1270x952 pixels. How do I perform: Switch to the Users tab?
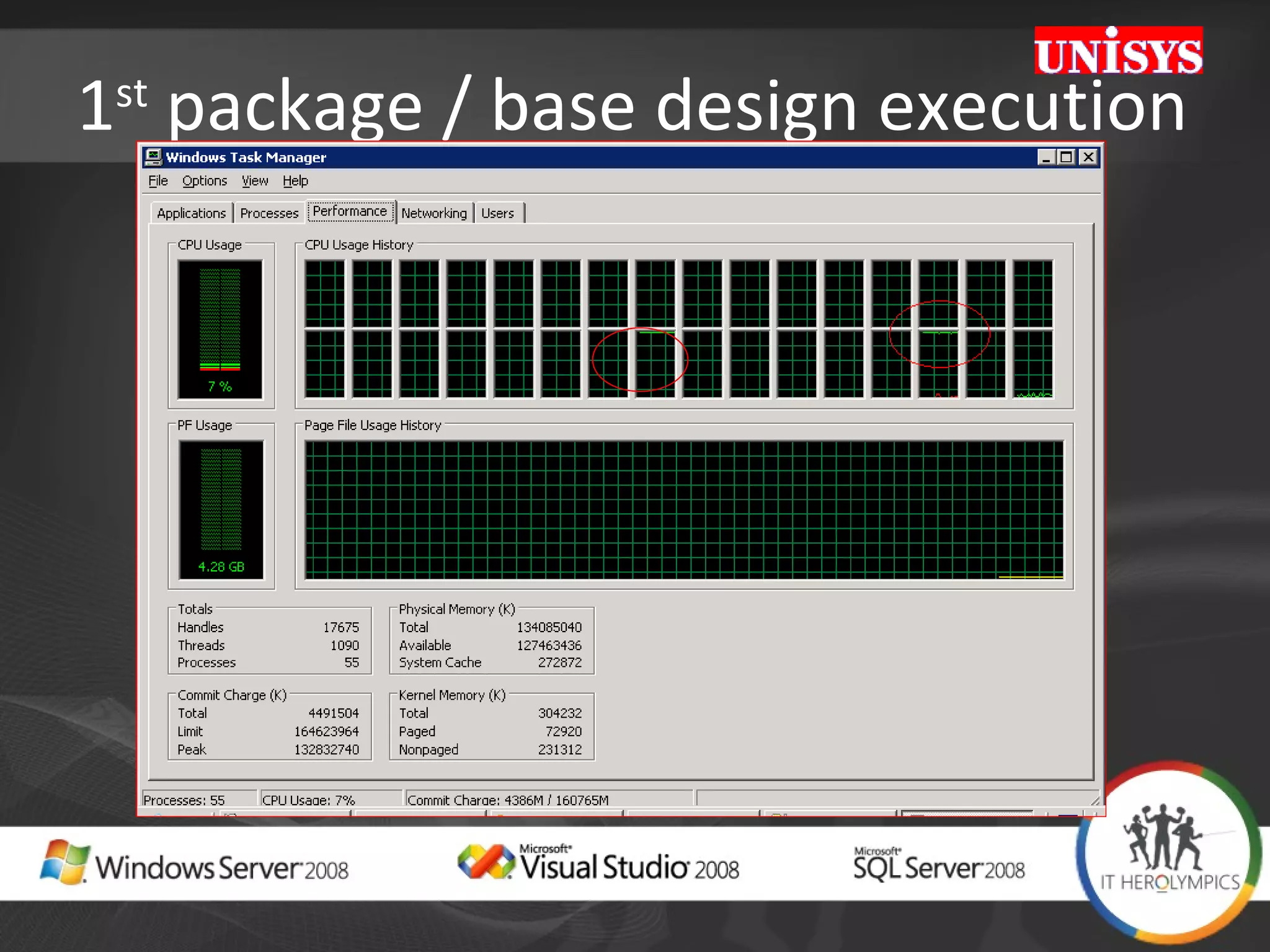pos(498,213)
